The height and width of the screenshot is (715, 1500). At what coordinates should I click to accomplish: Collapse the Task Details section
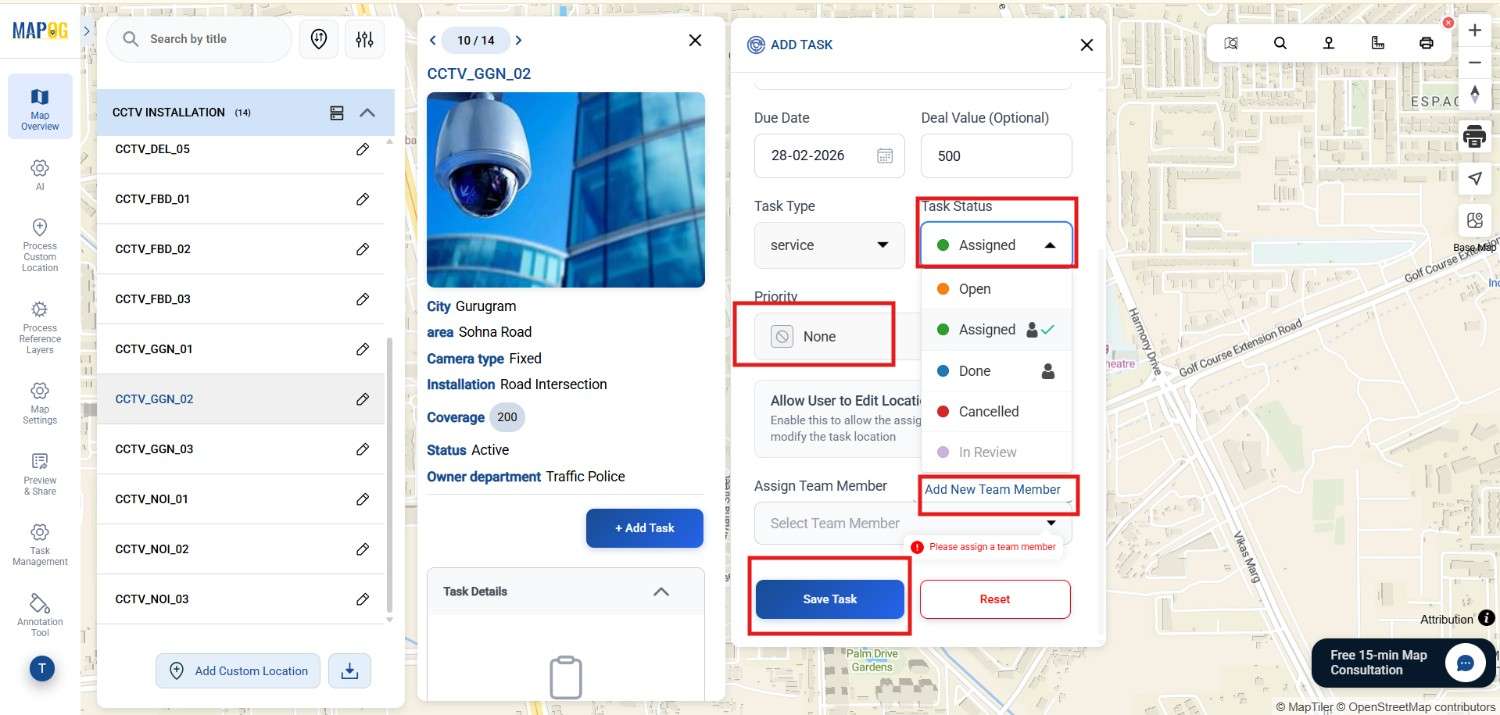[x=660, y=591]
